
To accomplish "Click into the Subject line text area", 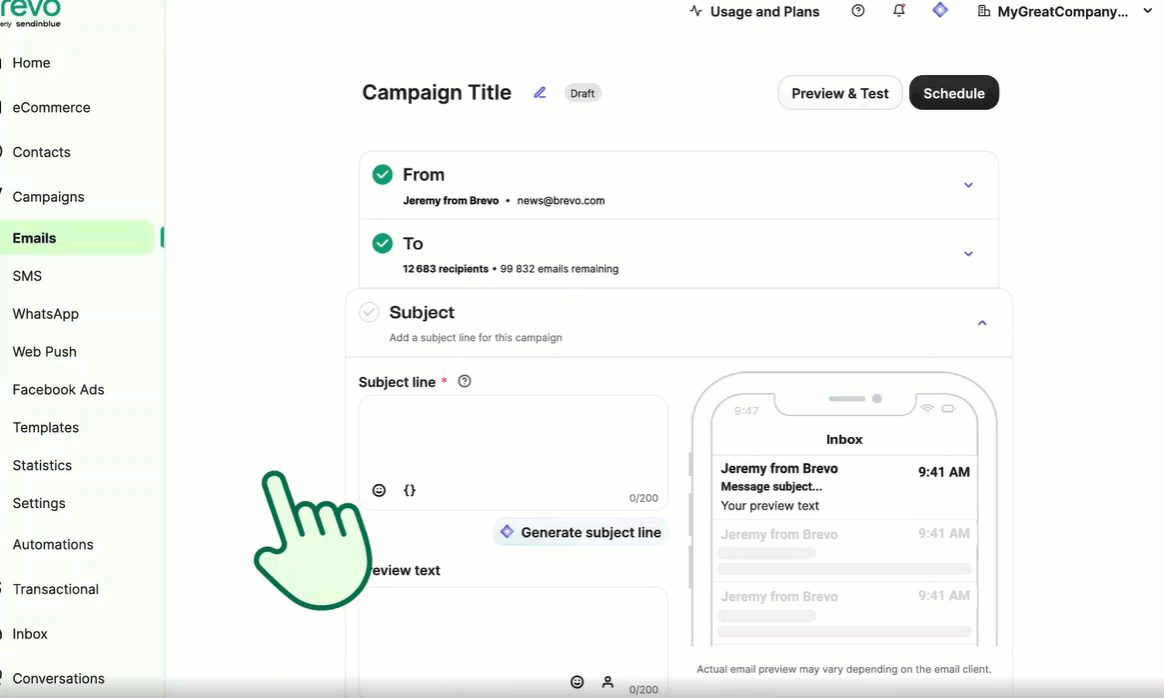I will (513, 452).
